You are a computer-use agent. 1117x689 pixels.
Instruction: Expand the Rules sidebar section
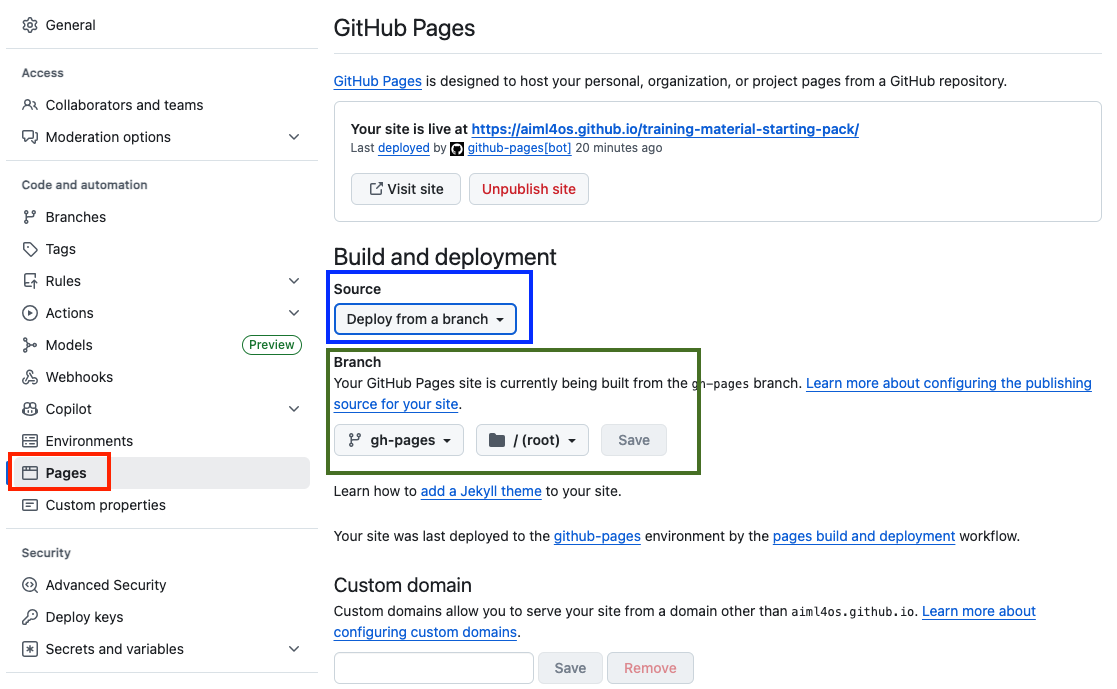[294, 281]
